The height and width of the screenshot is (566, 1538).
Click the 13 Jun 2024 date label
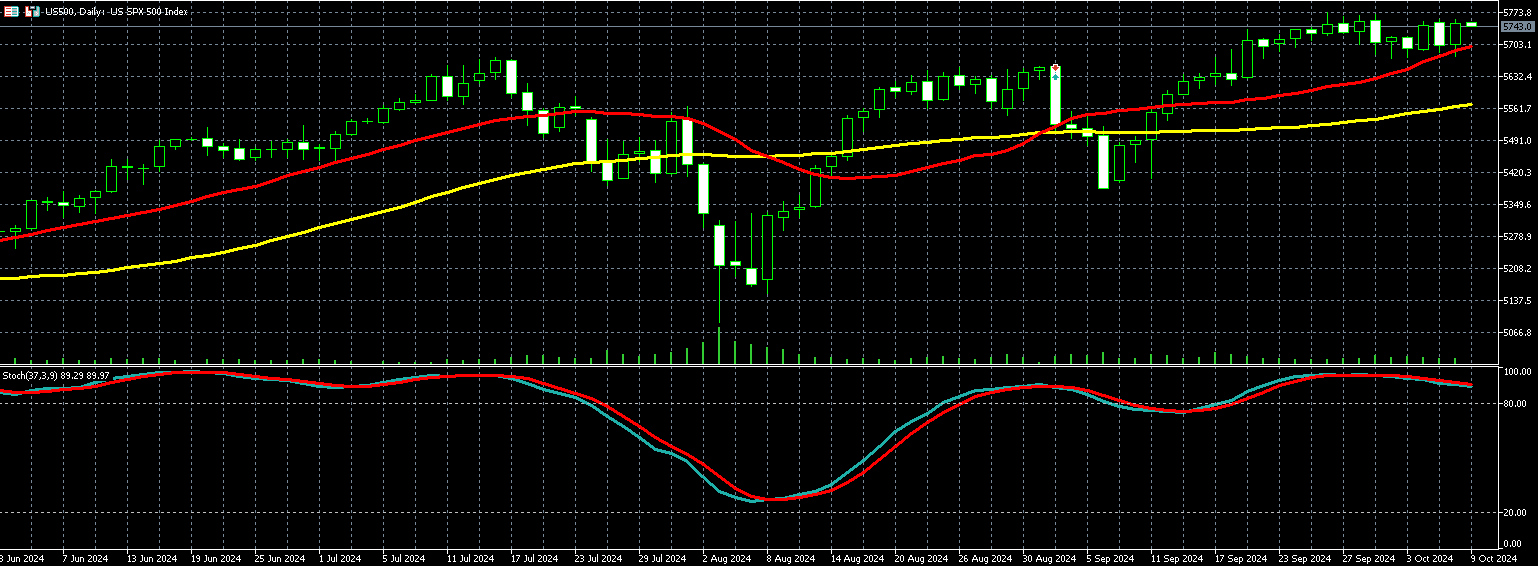(x=152, y=558)
